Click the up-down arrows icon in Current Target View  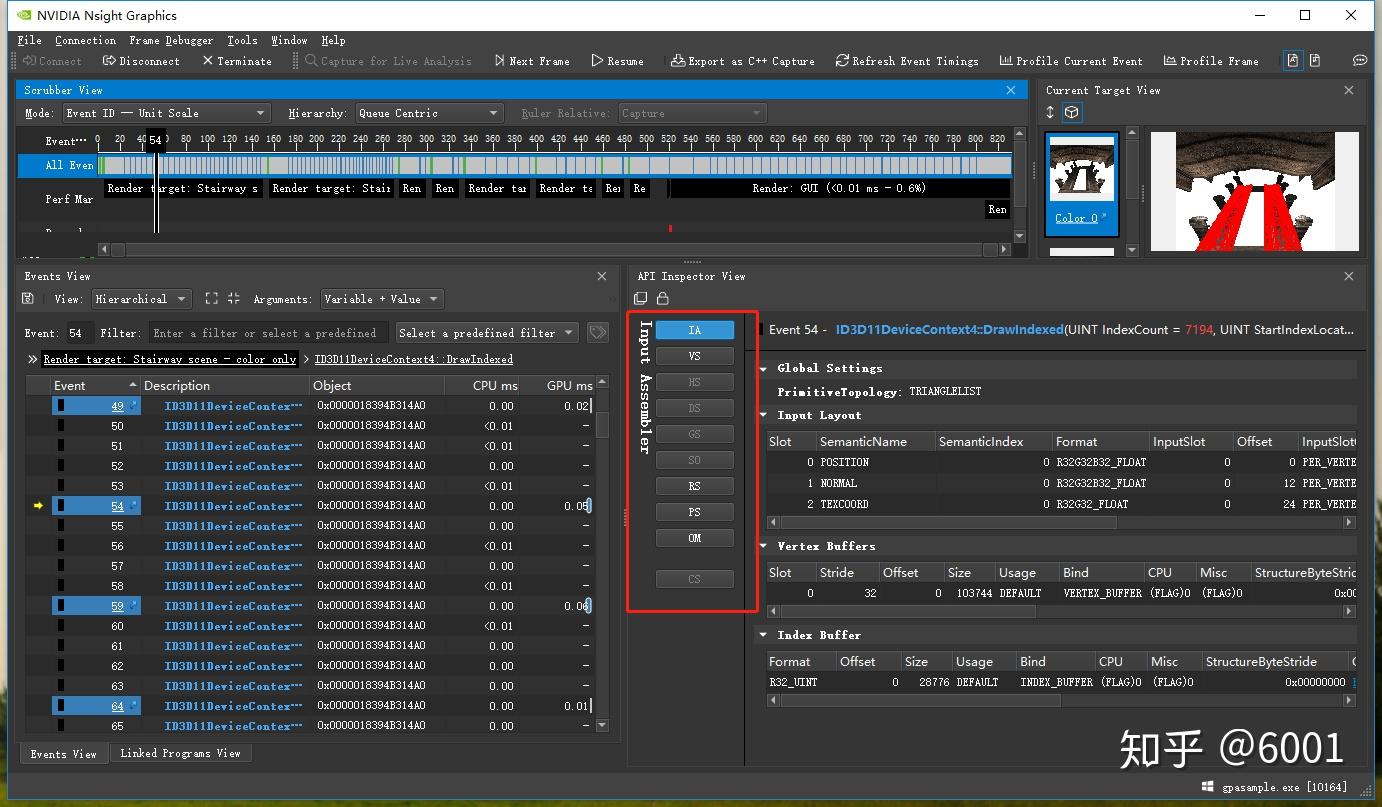1050,112
